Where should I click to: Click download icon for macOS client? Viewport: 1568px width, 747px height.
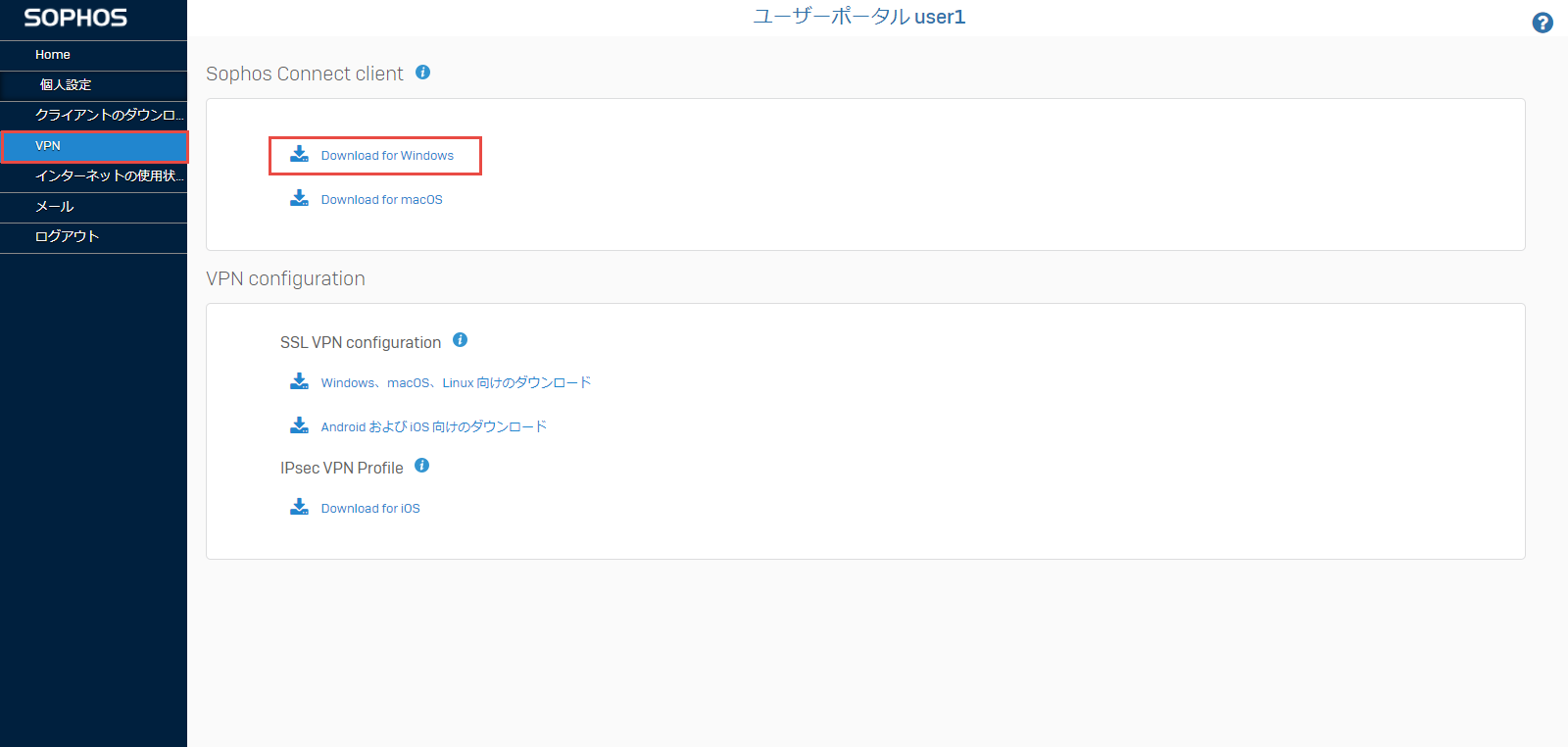point(299,199)
